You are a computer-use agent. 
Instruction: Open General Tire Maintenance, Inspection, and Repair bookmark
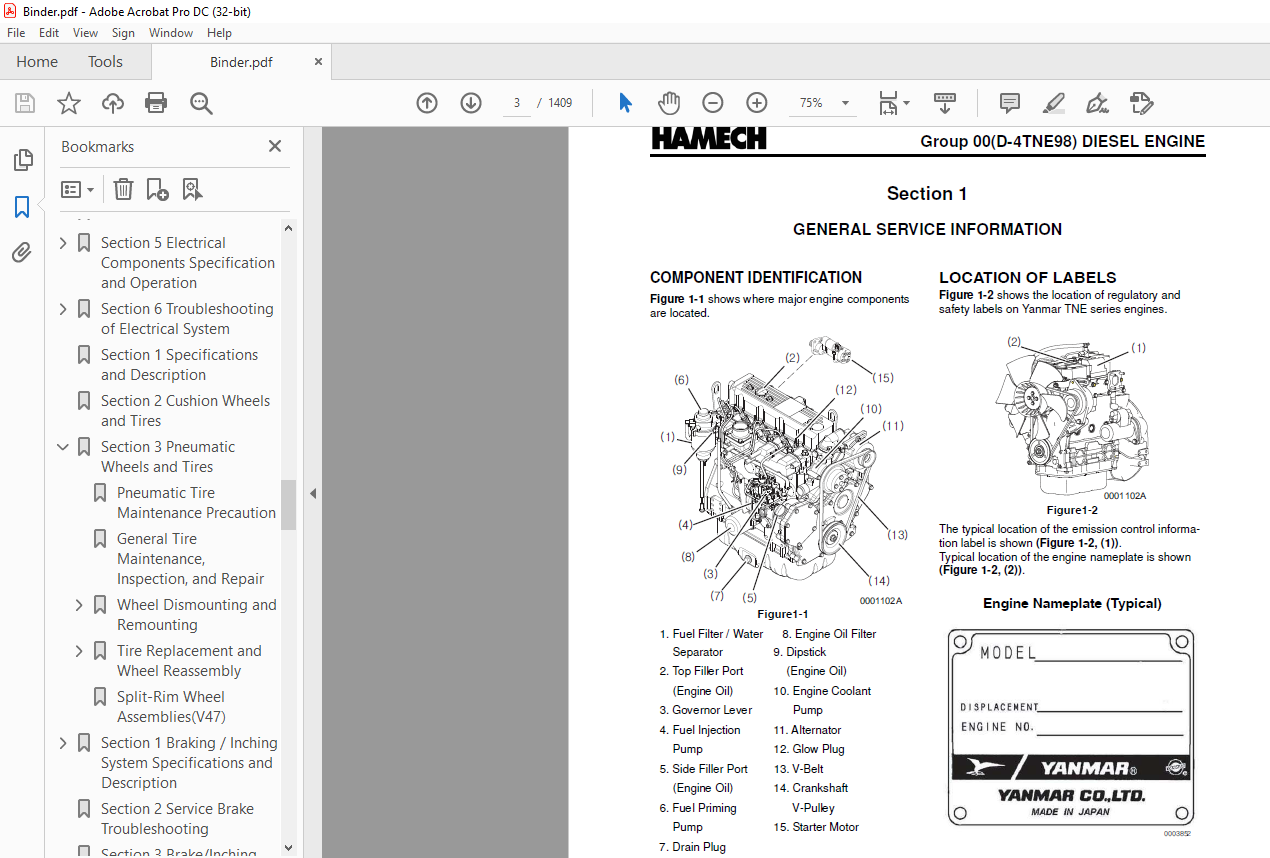coord(190,559)
